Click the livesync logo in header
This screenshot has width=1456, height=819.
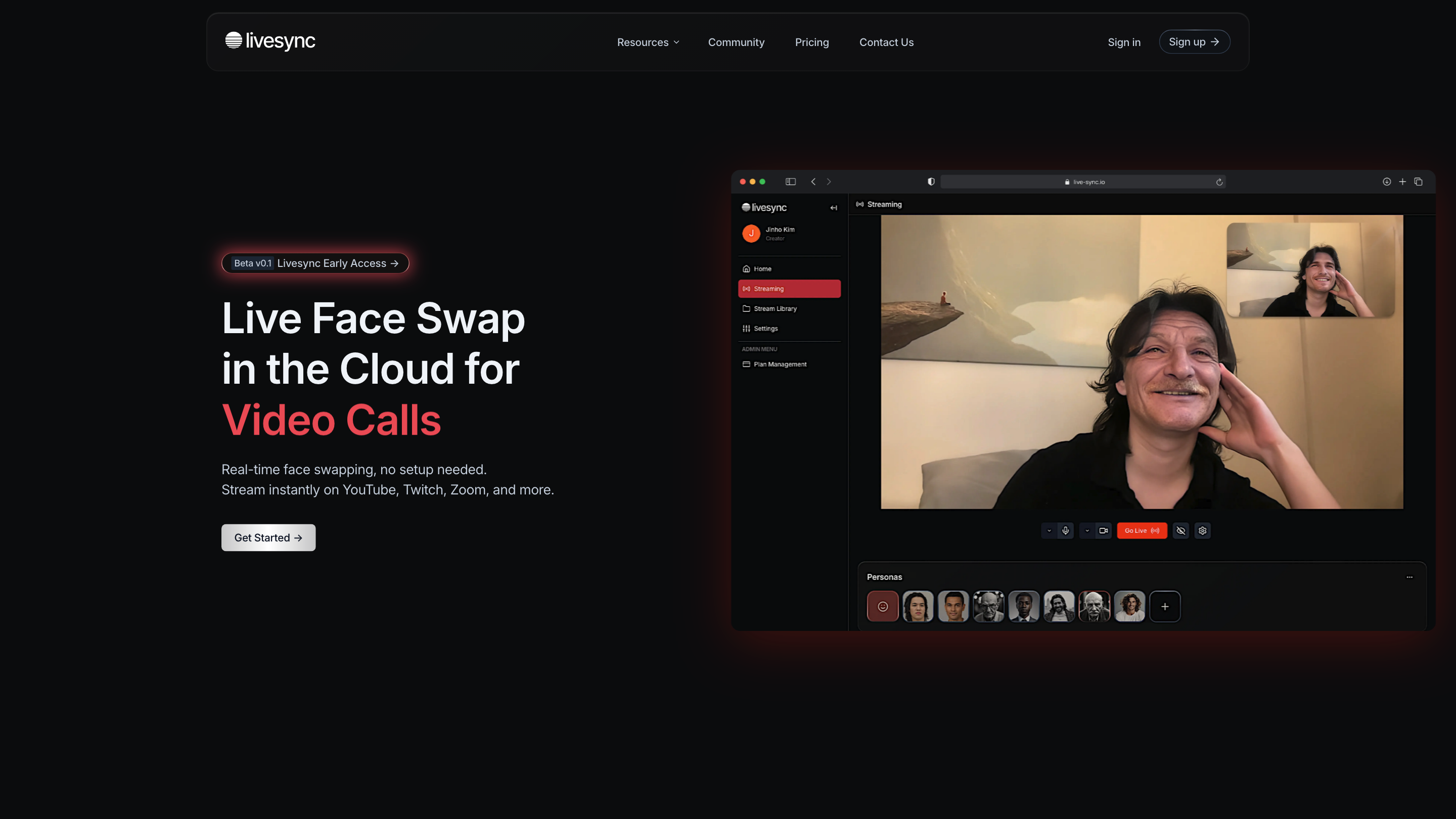(x=269, y=41)
